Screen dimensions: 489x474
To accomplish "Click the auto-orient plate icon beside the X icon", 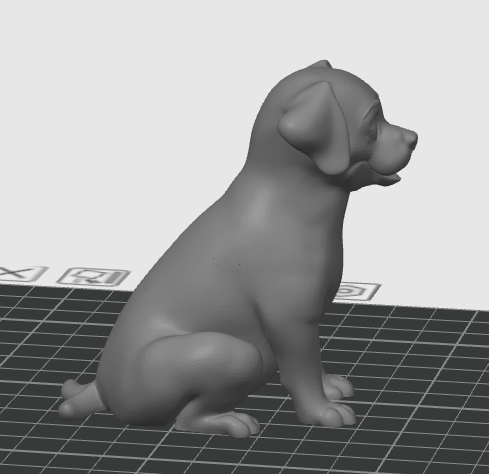I will click(x=93, y=277).
